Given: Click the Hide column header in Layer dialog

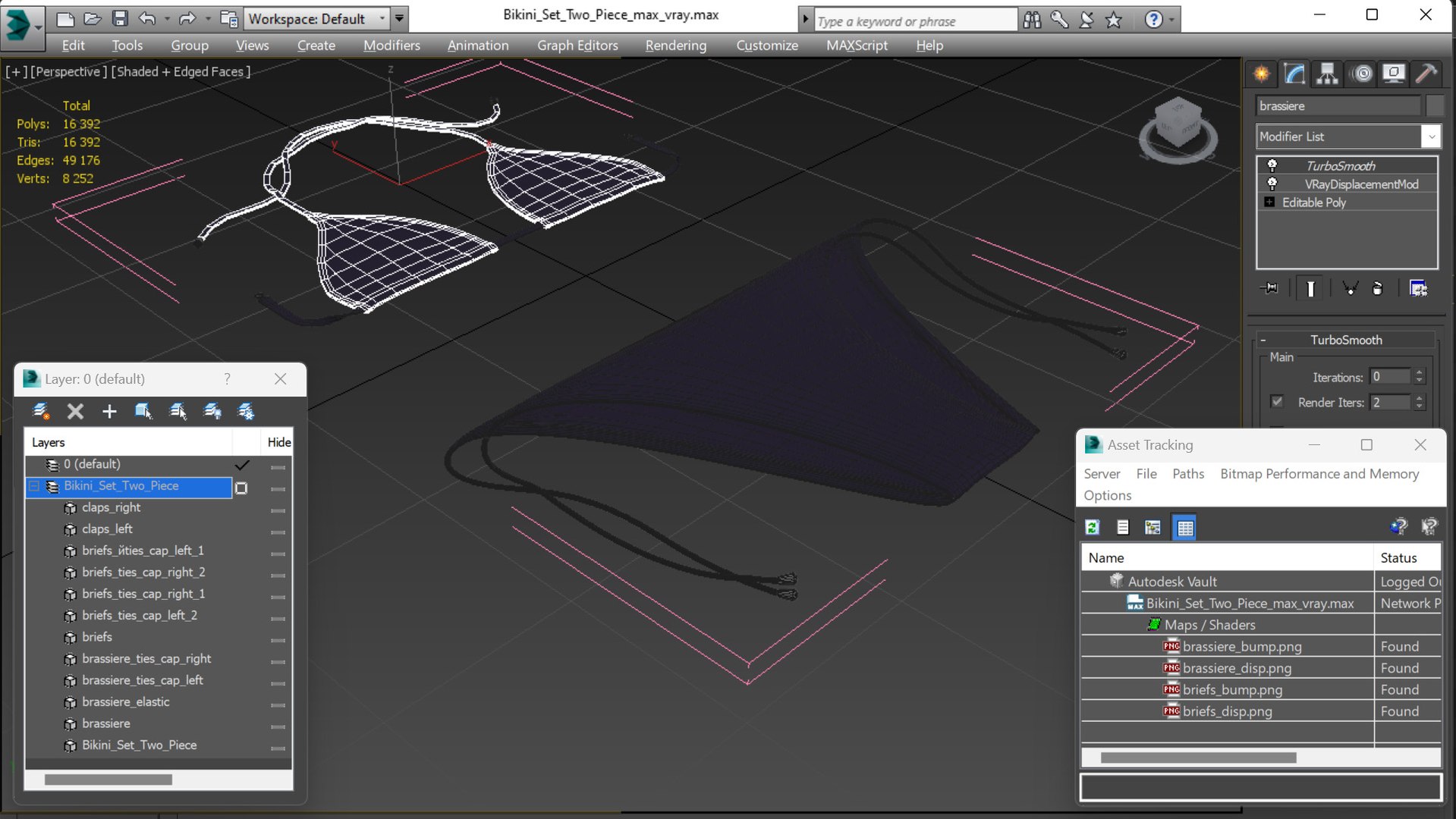Looking at the screenshot, I should click(x=278, y=442).
